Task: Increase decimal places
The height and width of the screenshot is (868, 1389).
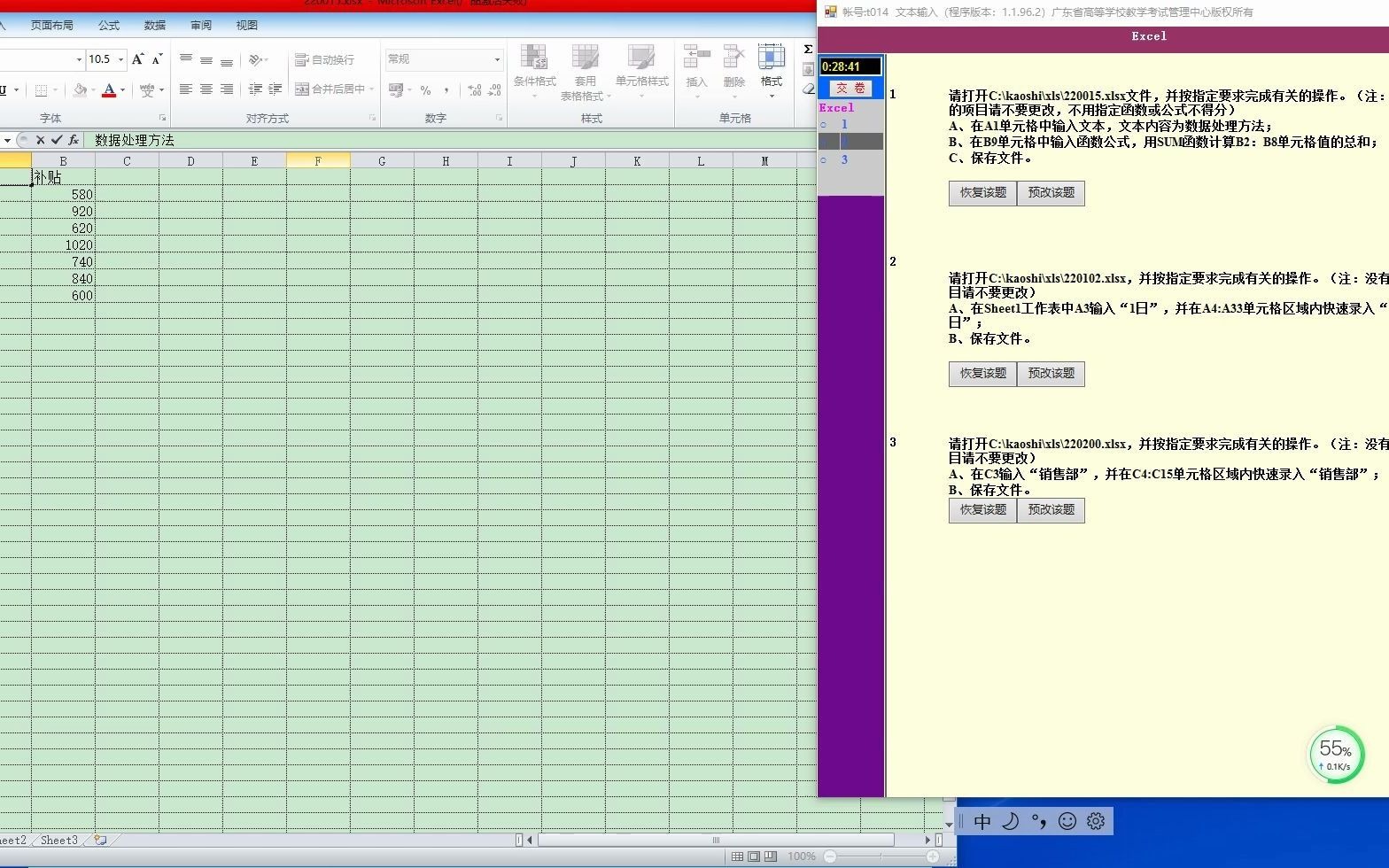Action: (x=475, y=89)
